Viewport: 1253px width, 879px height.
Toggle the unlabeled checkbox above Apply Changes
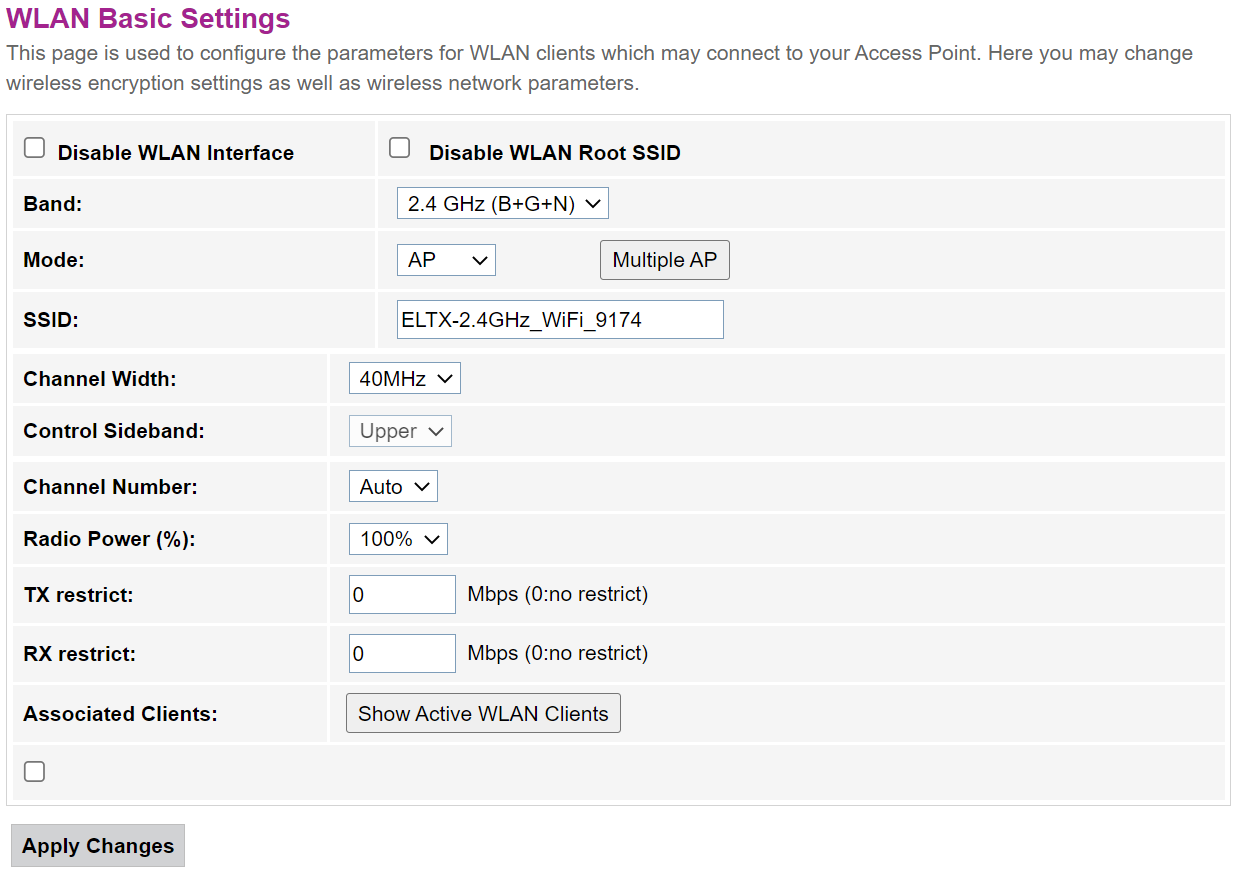35,772
